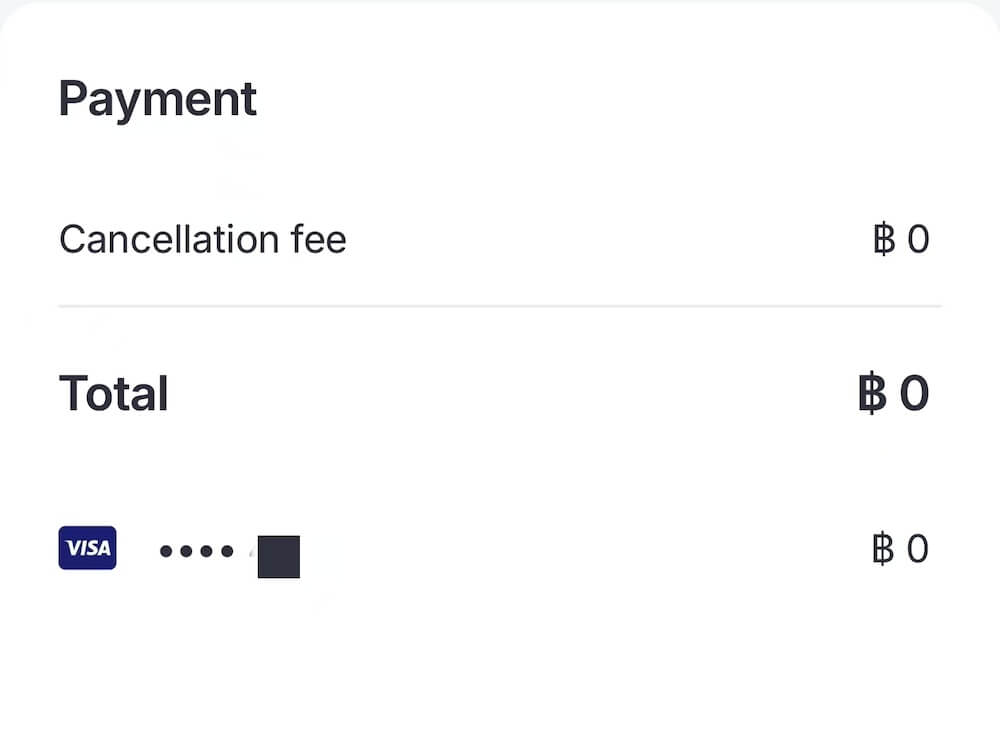Click the Visa card logo

87,548
